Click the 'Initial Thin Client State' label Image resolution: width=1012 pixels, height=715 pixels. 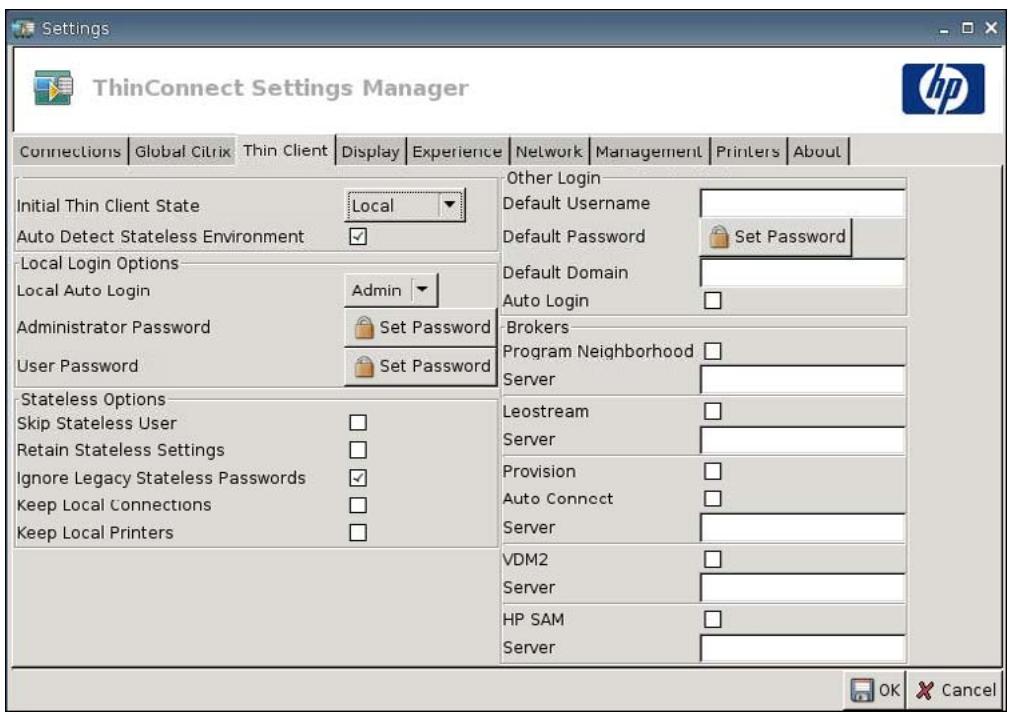[x=108, y=206]
